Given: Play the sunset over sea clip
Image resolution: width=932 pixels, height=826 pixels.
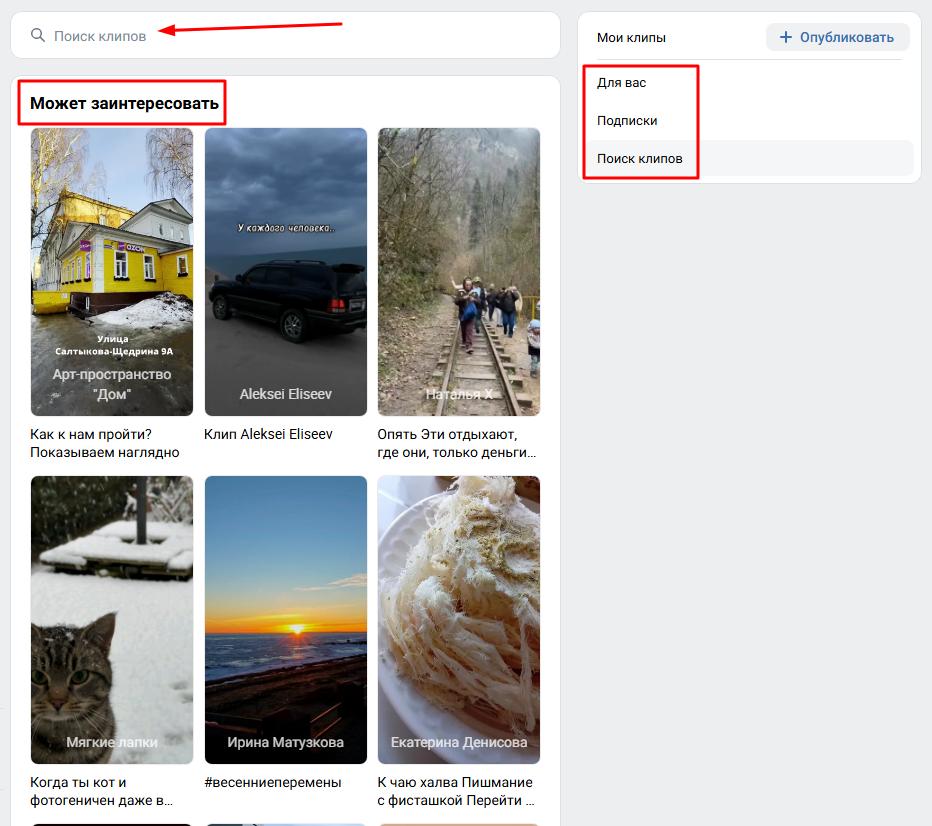Looking at the screenshot, I should [x=285, y=619].
